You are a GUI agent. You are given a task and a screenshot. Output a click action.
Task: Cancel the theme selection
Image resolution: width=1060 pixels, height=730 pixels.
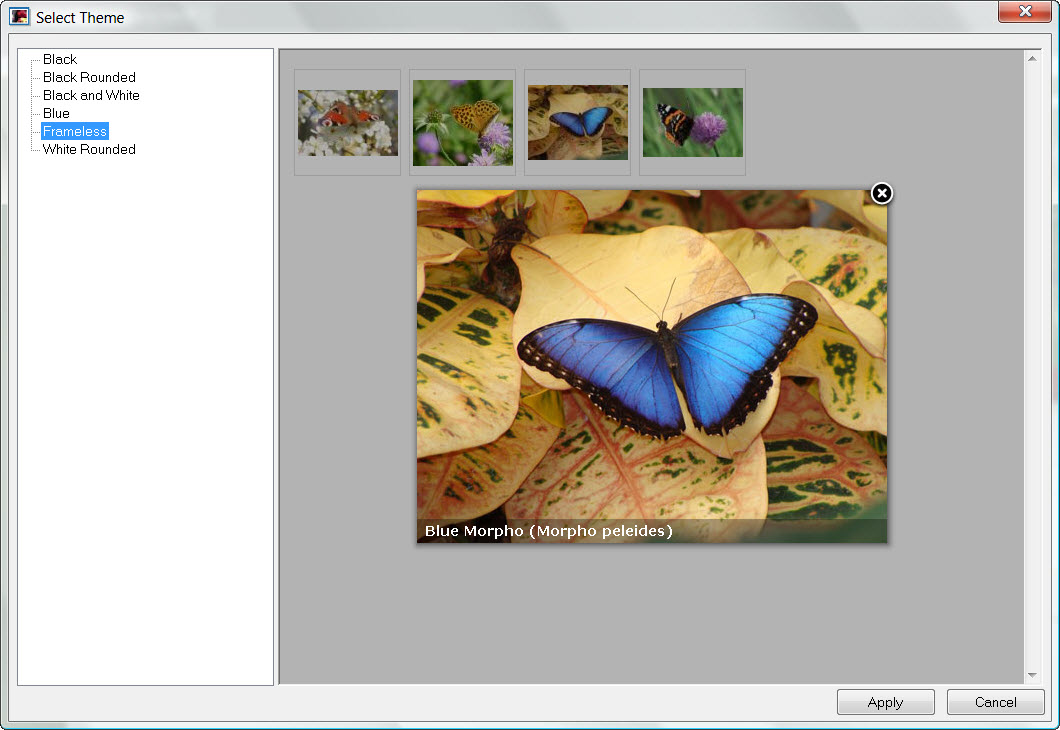click(995, 702)
